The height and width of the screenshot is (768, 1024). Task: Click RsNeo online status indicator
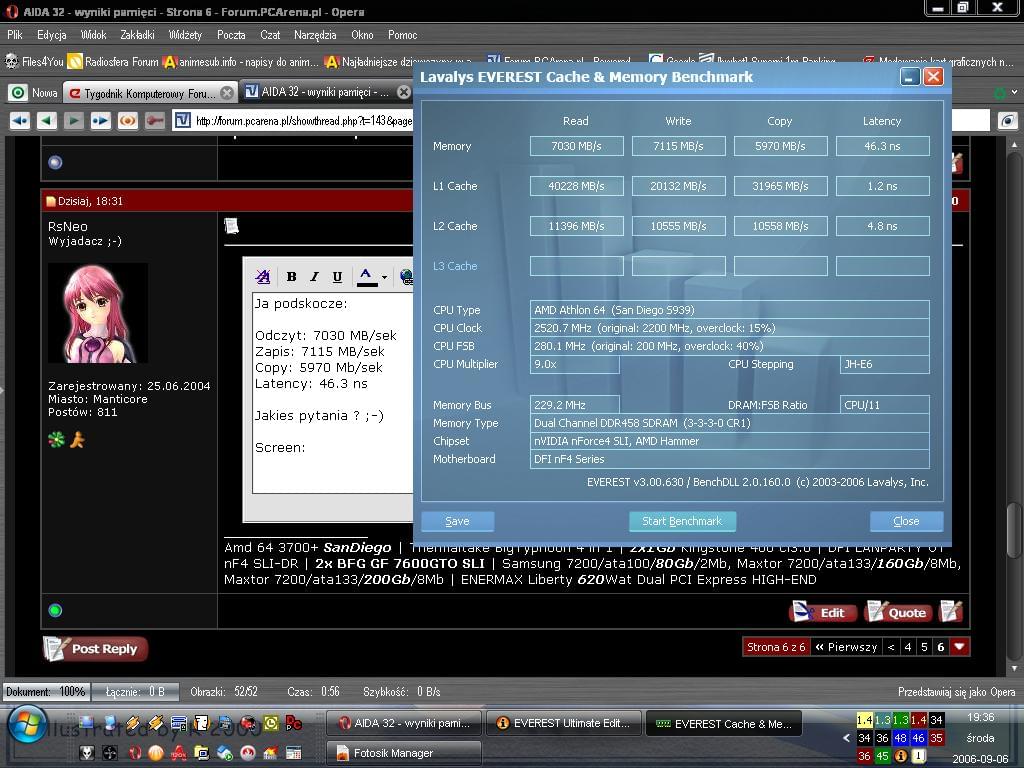[56, 611]
